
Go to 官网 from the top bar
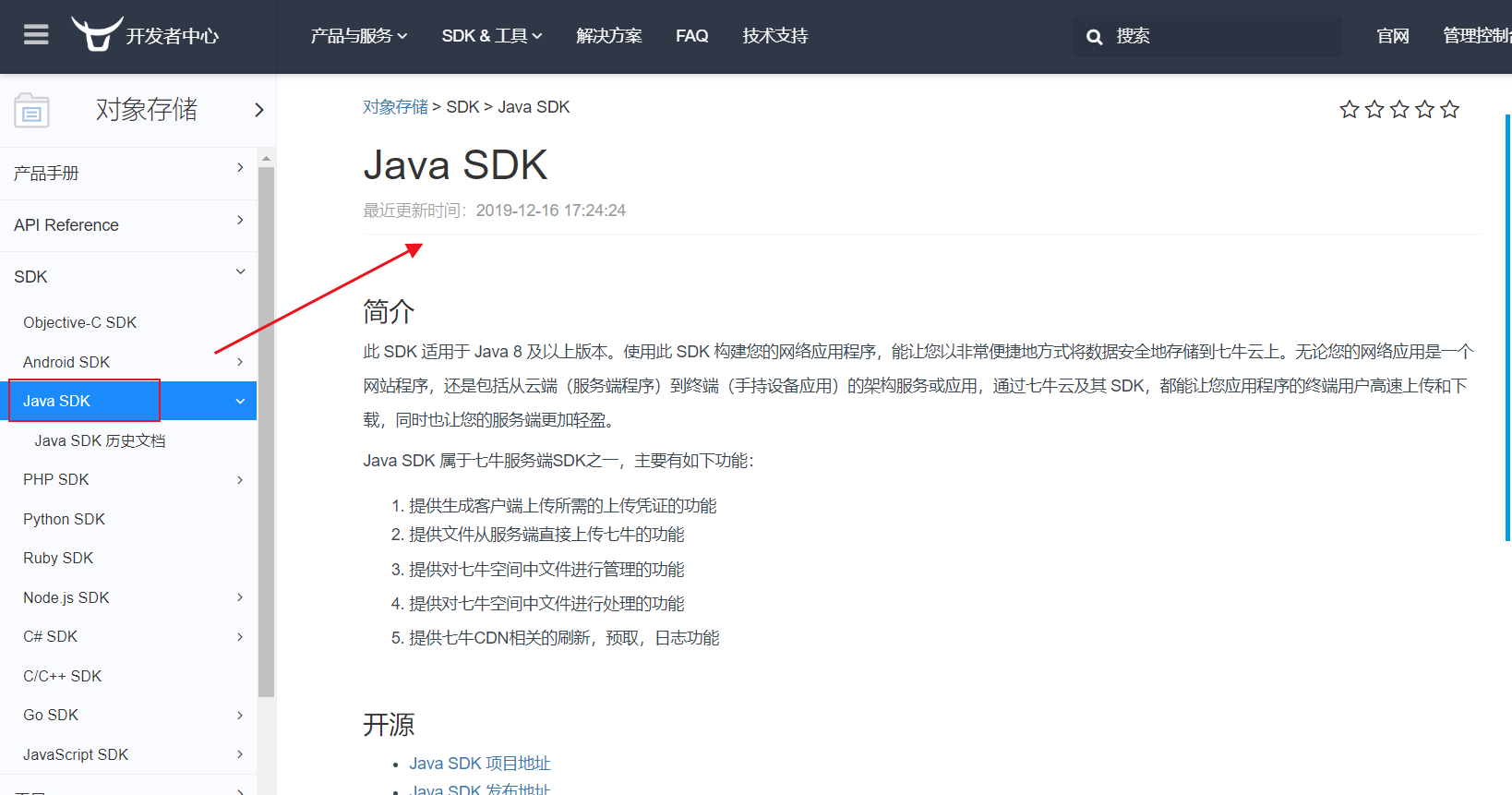[x=1393, y=36]
